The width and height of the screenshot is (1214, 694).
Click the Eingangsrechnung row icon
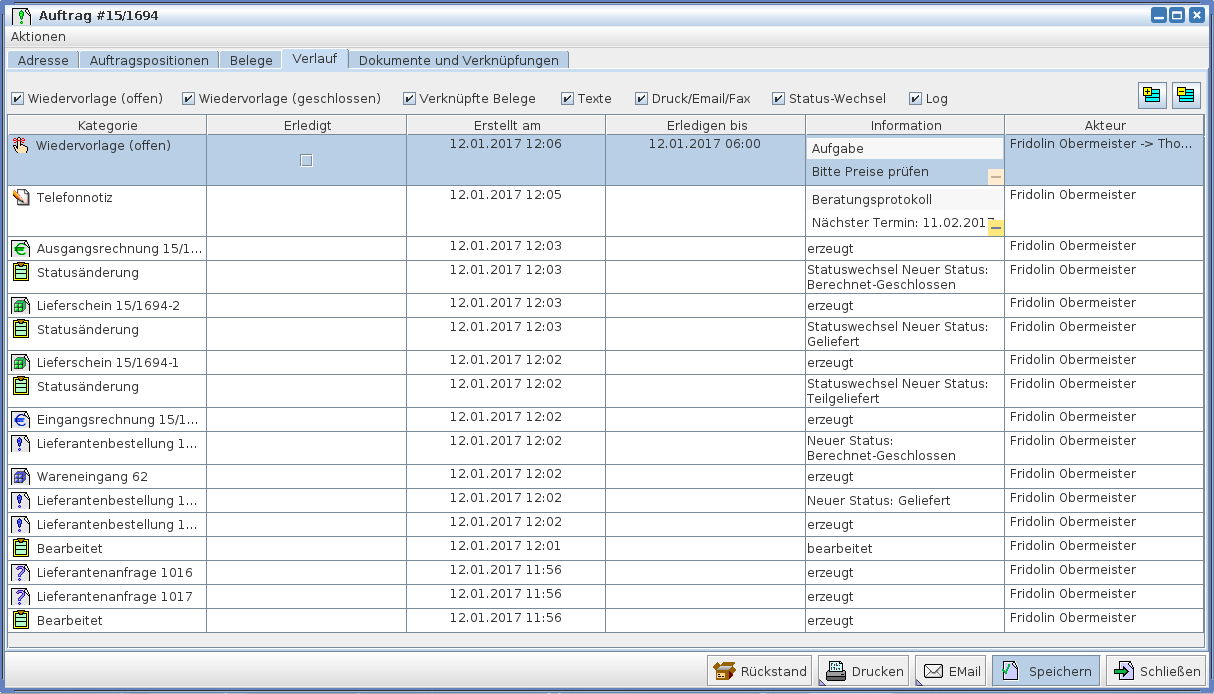pos(21,420)
